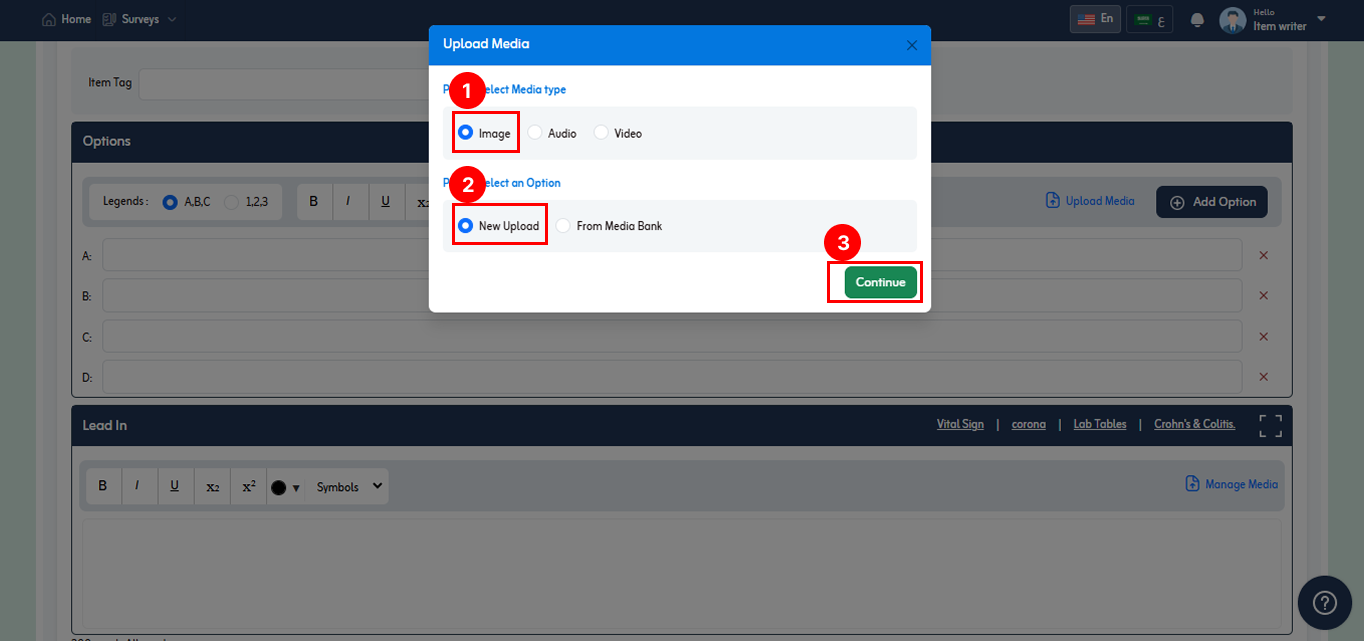Remove option A with its red X
The image size is (1364, 641).
click(1263, 255)
